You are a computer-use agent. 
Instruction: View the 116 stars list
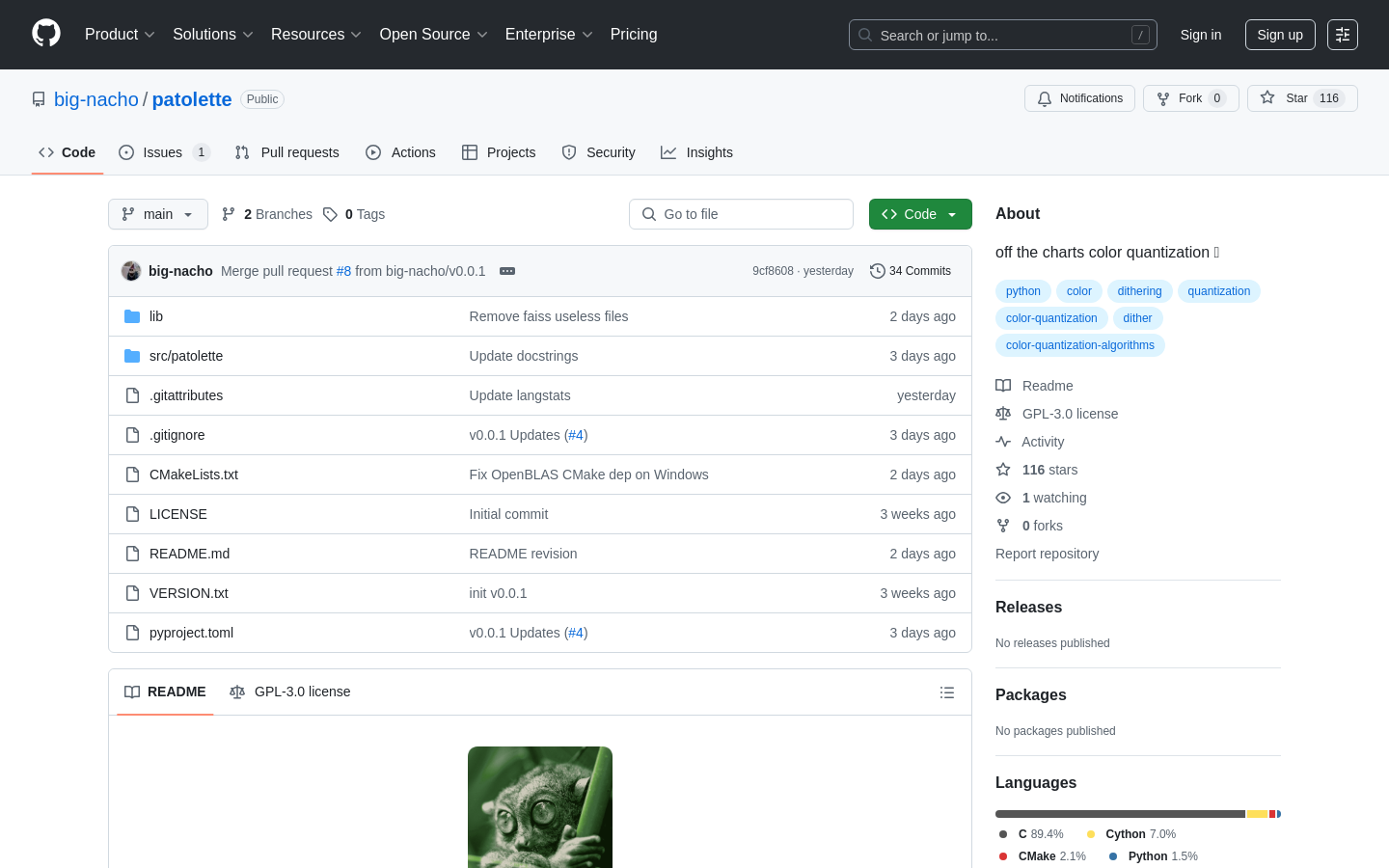(x=1049, y=470)
